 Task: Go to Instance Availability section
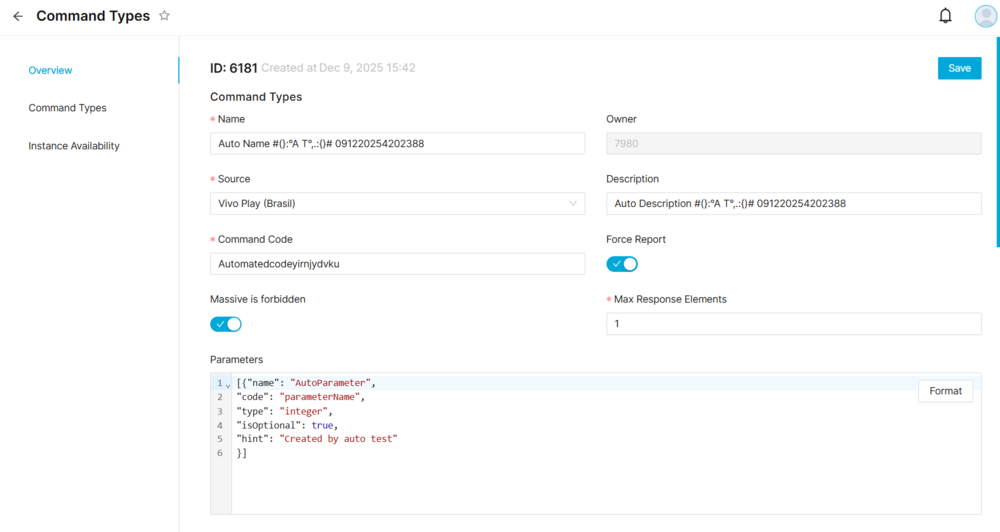[x=74, y=146]
